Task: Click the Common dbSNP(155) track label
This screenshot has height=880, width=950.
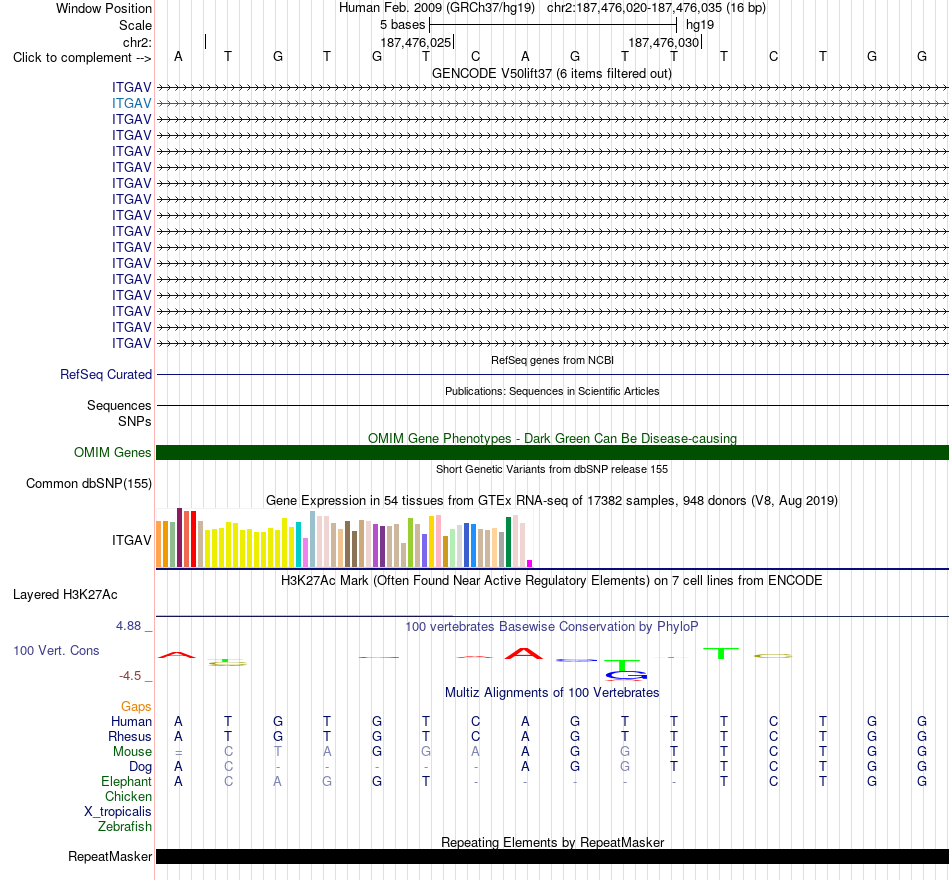Action: 89,484
